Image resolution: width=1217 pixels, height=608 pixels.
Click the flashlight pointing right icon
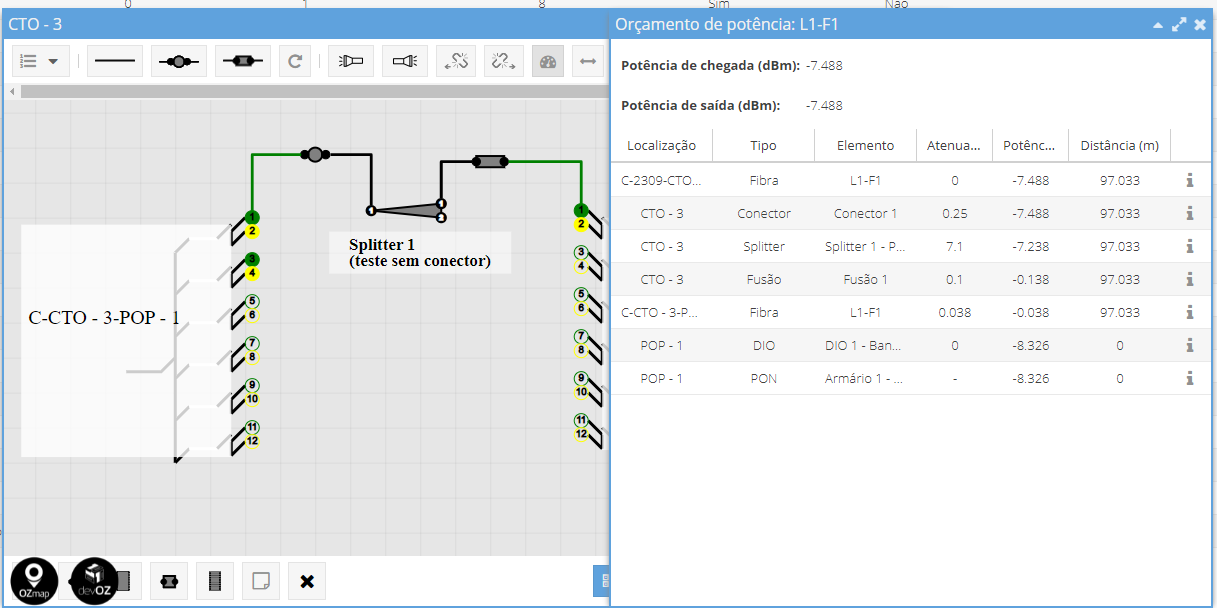(x=404, y=61)
